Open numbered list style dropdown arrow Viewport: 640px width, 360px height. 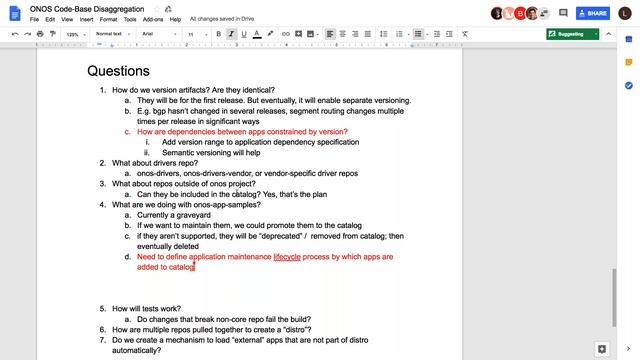coord(408,35)
